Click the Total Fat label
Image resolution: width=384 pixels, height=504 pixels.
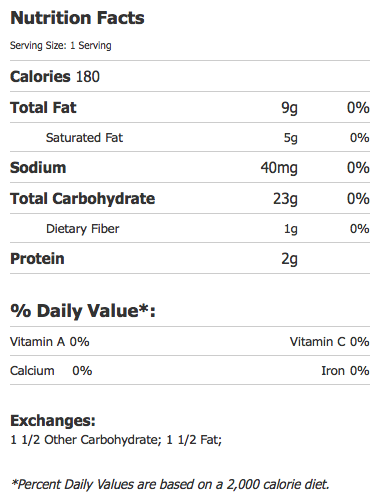(x=43, y=107)
